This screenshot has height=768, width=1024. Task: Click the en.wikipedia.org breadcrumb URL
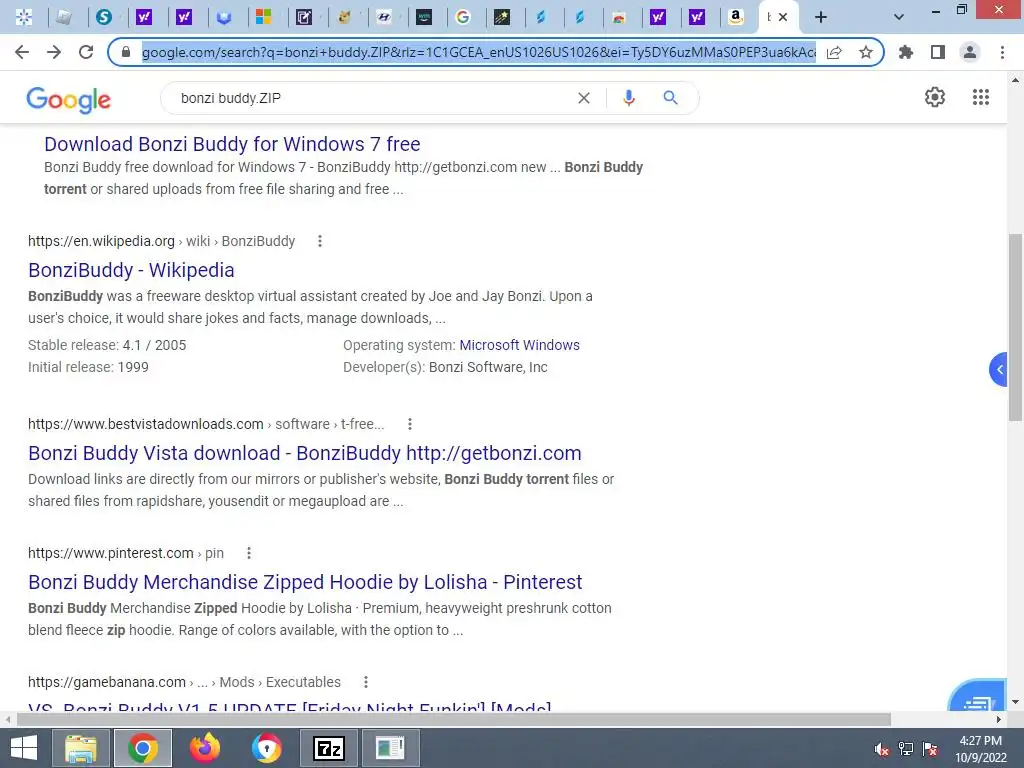pos(101,241)
